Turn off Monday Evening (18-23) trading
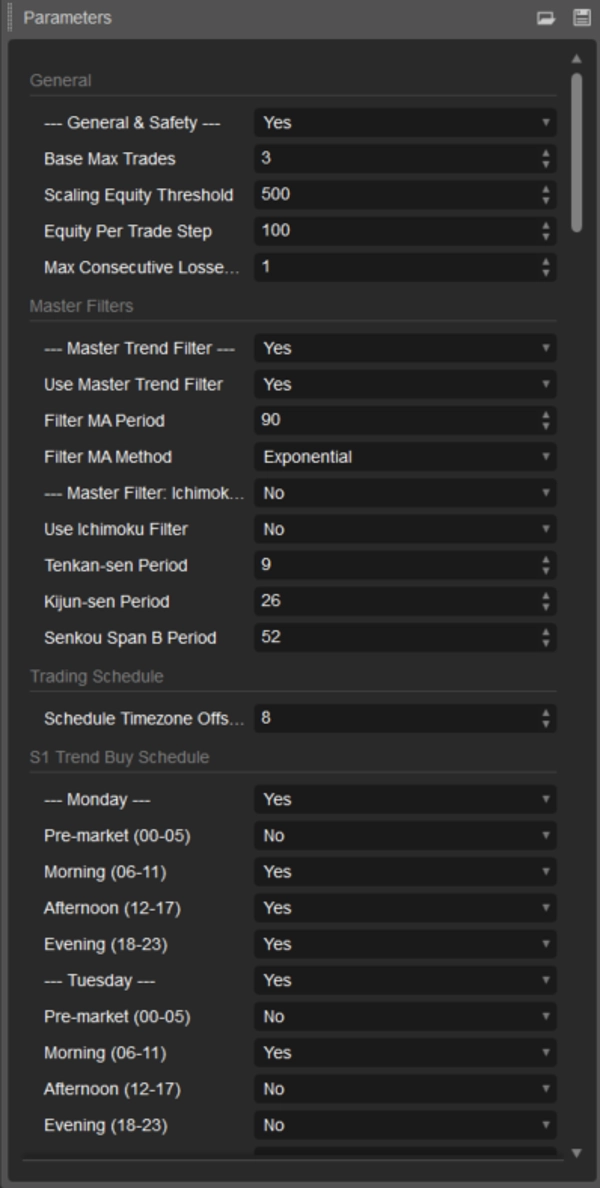 coord(404,943)
